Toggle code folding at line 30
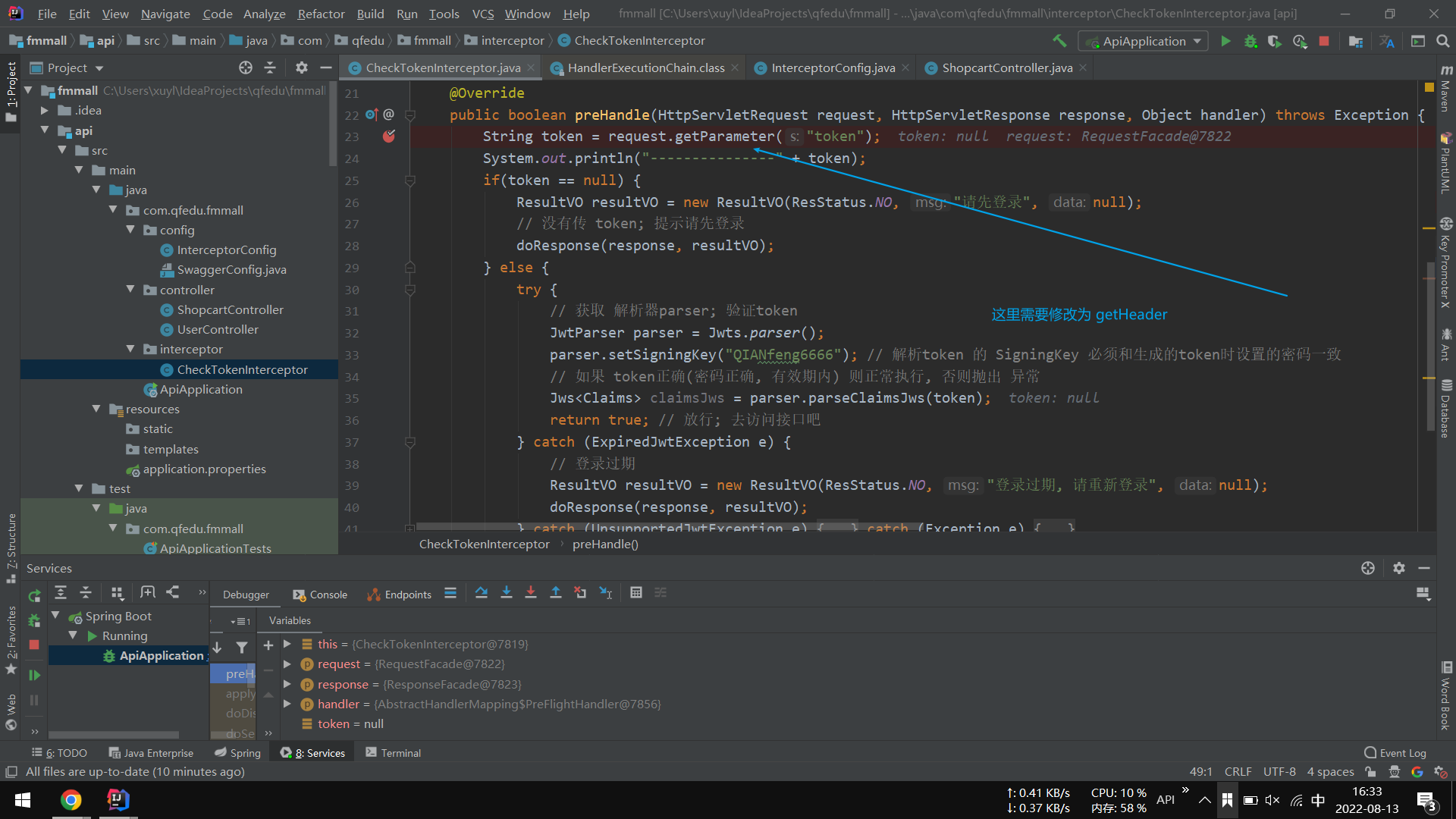The height and width of the screenshot is (819, 1456). click(410, 290)
